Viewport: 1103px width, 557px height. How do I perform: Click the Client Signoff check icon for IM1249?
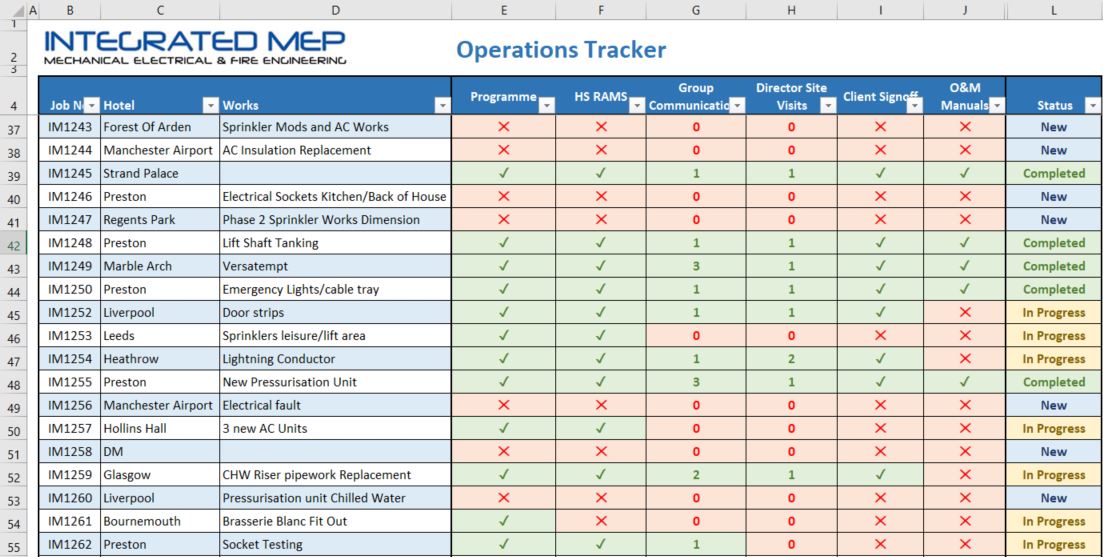[x=881, y=267]
